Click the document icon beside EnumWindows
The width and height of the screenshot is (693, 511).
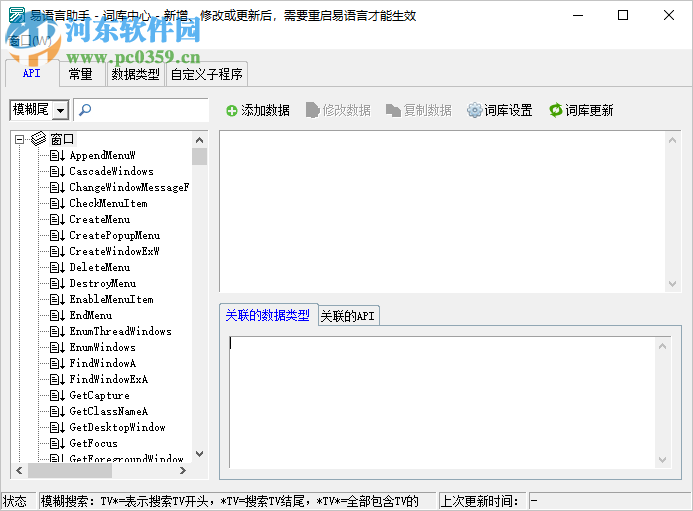pos(57,347)
